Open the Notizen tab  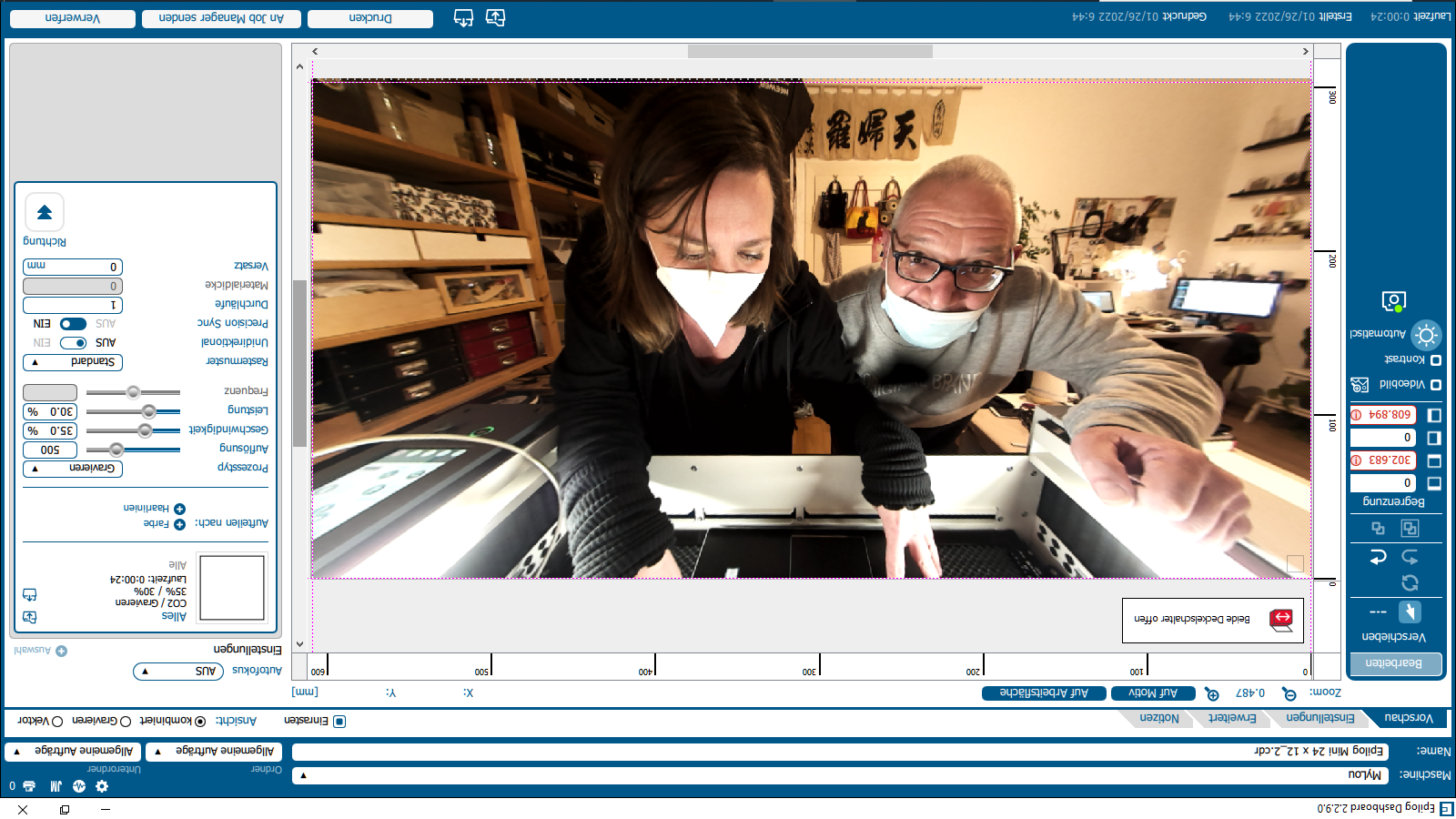(x=1159, y=718)
